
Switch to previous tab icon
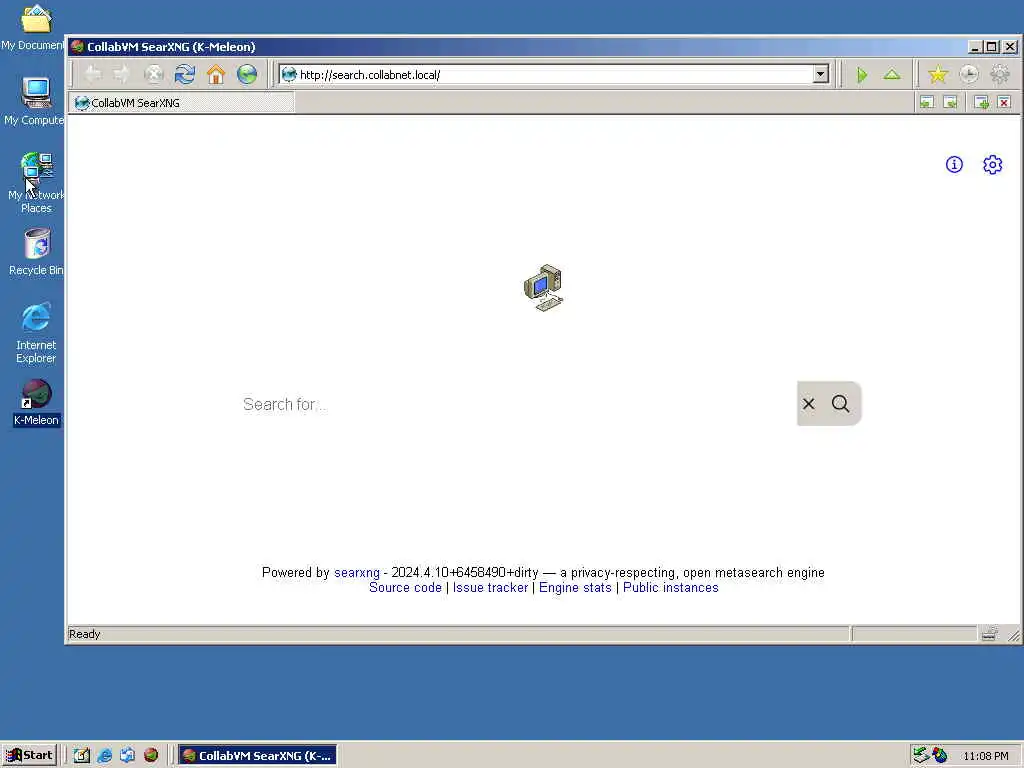coord(927,103)
